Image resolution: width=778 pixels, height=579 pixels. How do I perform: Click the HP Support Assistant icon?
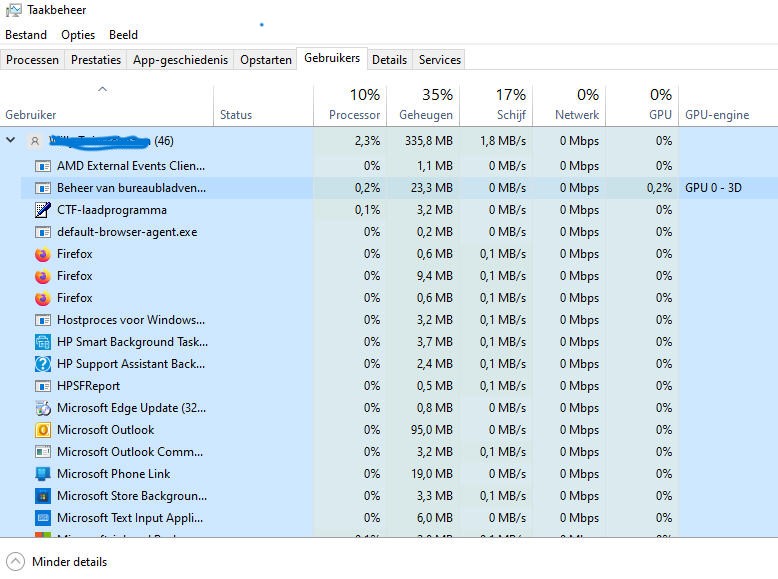[x=43, y=364]
